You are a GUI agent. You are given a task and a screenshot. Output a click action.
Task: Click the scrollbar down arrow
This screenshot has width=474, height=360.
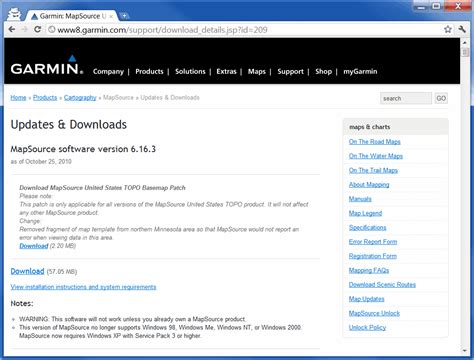[465, 351]
